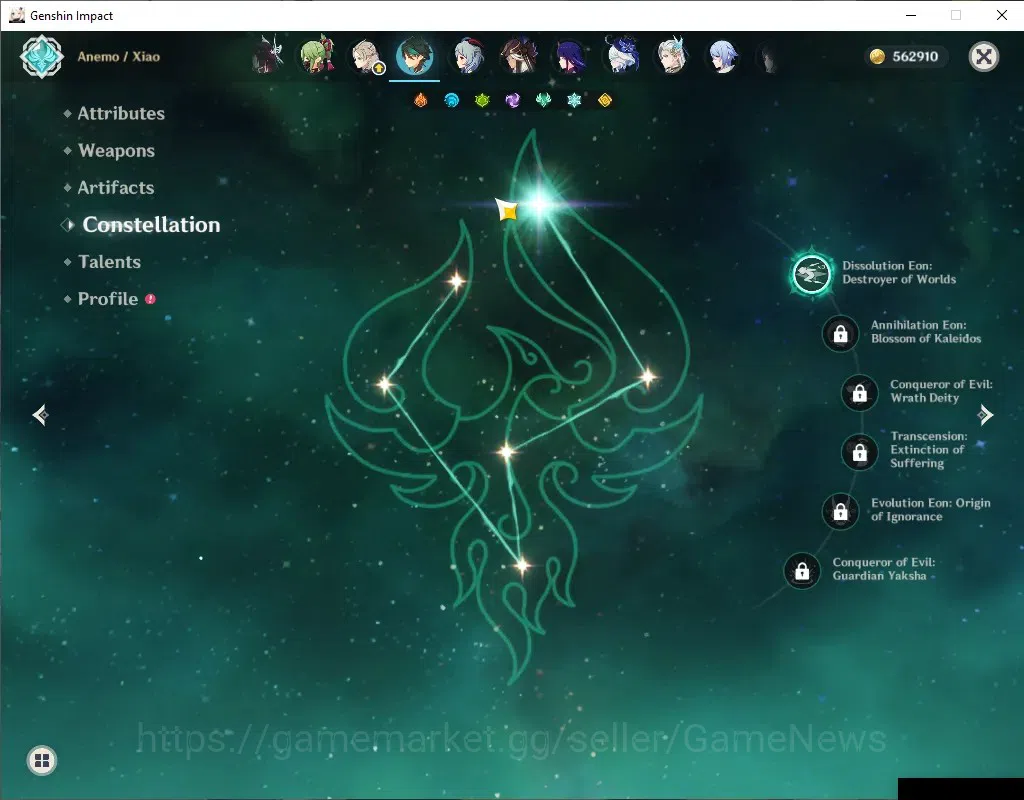Filter characters by Pyro element
The height and width of the screenshot is (800, 1024).
coord(421,100)
